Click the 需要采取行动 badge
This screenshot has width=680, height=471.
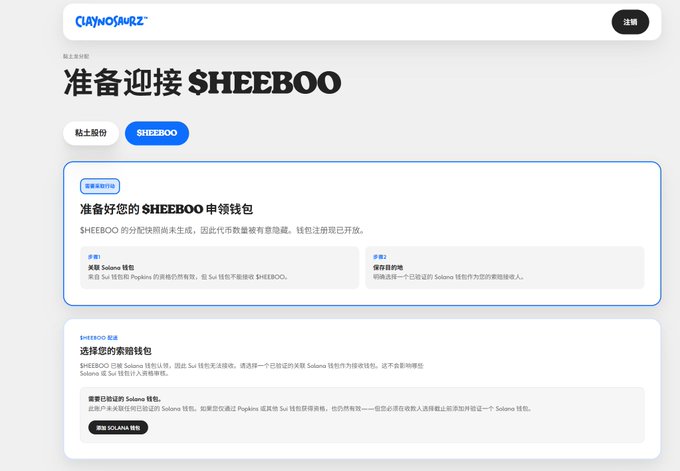[x=100, y=186]
